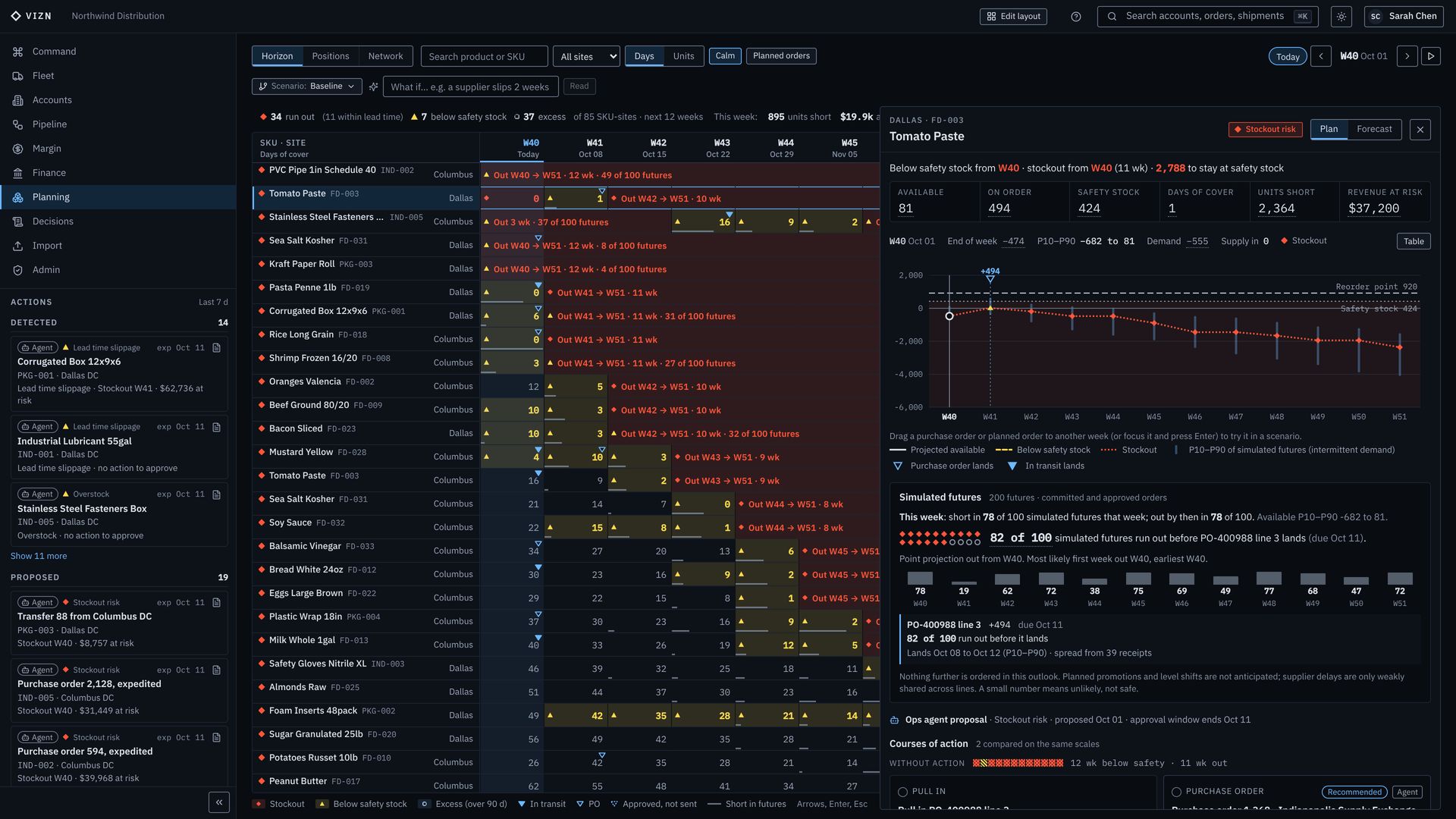Go to next week arrow
The height and width of the screenshot is (819, 1456).
1407,56
